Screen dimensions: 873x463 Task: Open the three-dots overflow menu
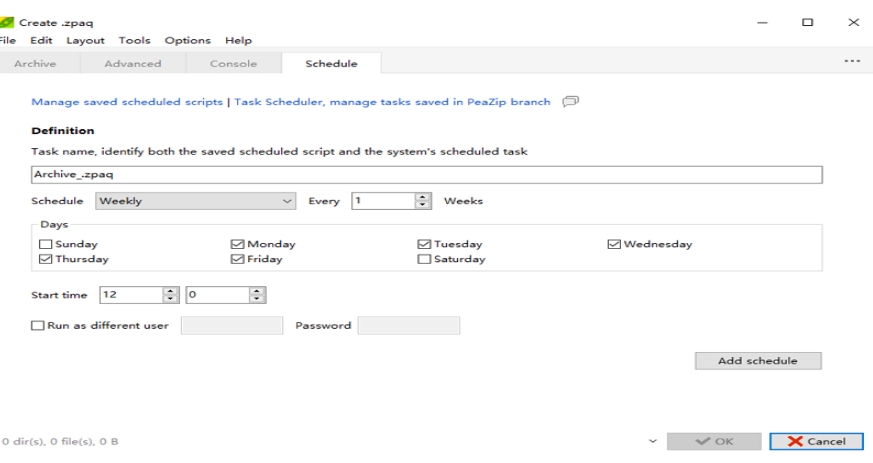pyautogui.click(x=852, y=63)
